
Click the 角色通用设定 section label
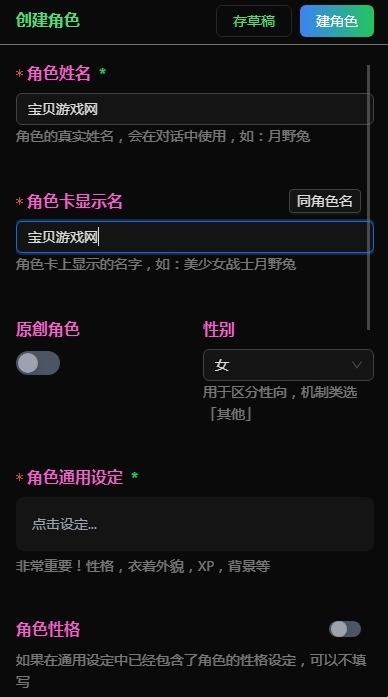tap(75, 477)
